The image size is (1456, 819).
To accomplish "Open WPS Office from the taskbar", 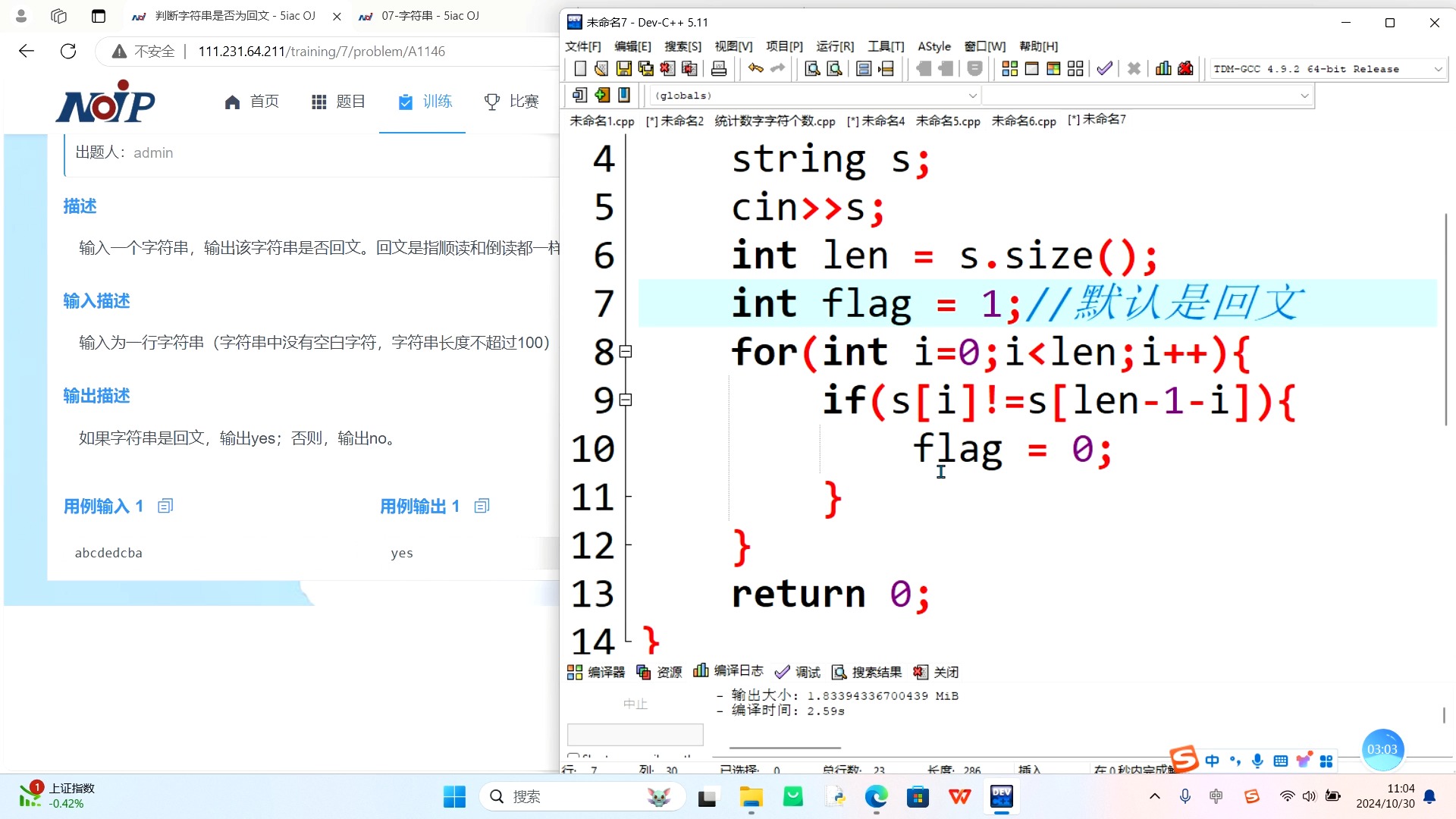I will coord(960,796).
